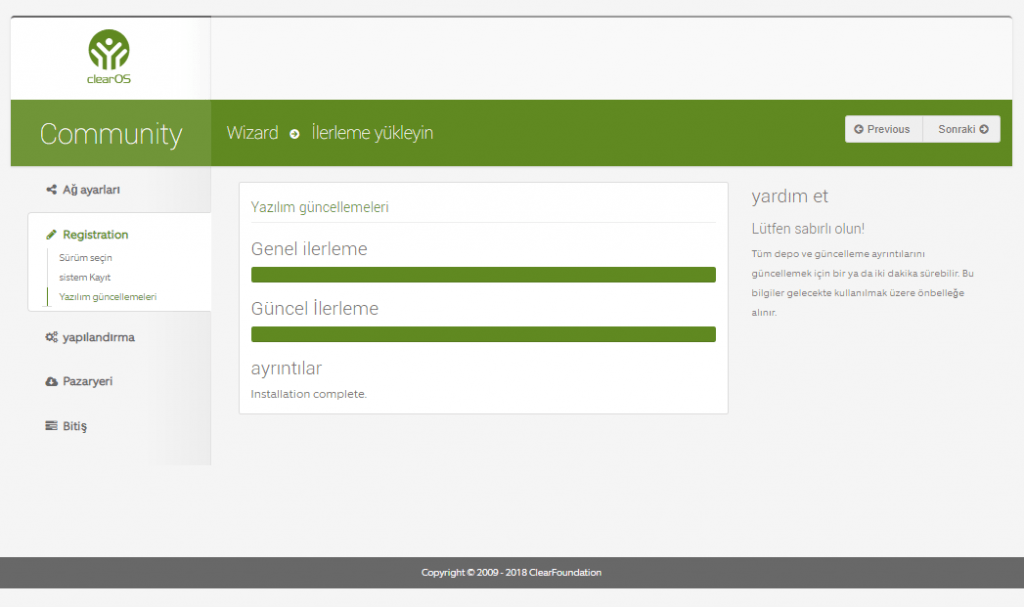Select Yazılım güncellemeleri sub-step
The height and width of the screenshot is (607, 1024).
coord(107,297)
